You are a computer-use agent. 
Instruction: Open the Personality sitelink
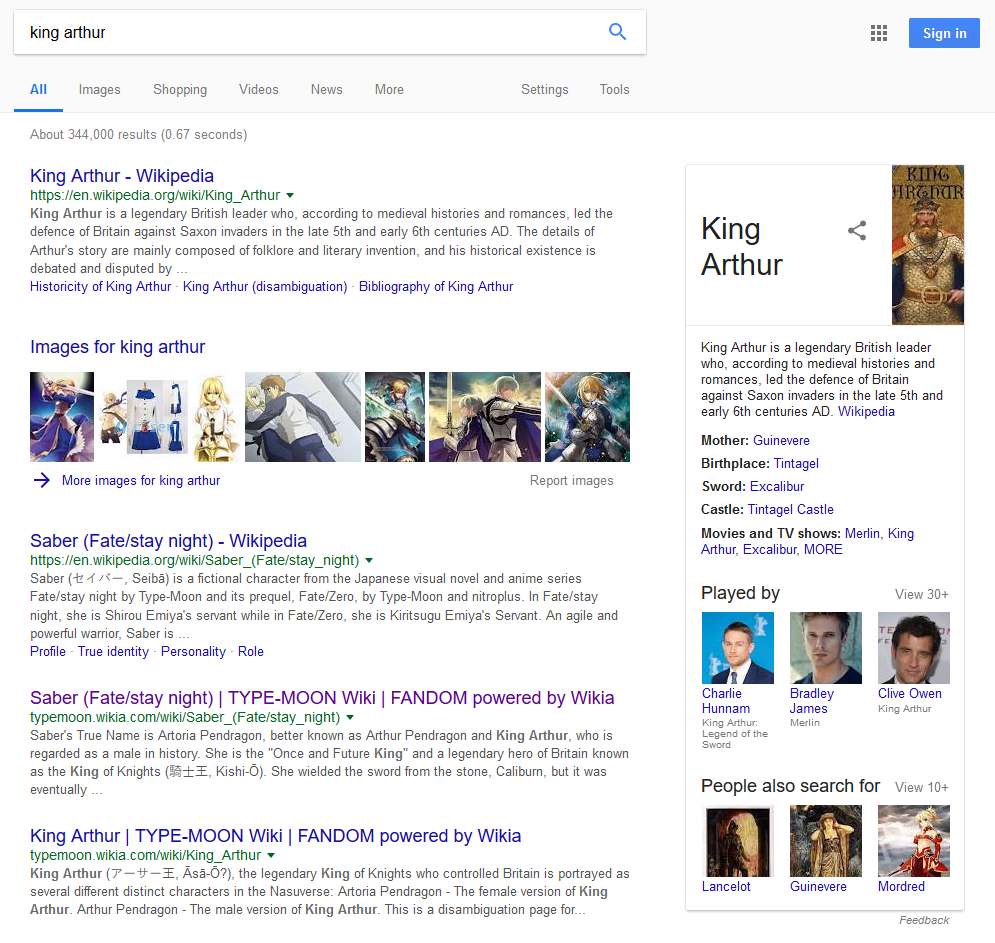coord(193,652)
